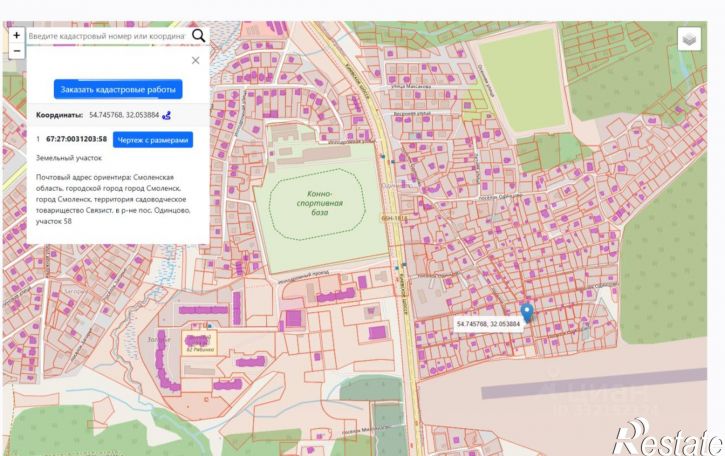Click the blue location pin marker
This screenshot has height=456, width=725.
[527, 313]
